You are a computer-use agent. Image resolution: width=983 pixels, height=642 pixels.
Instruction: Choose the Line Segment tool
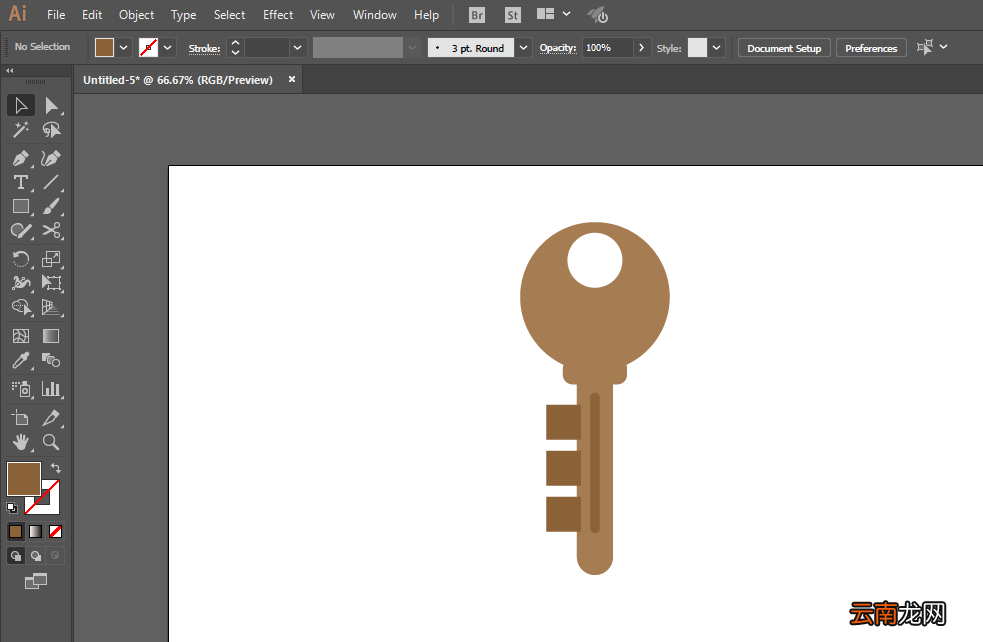pos(51,182)
